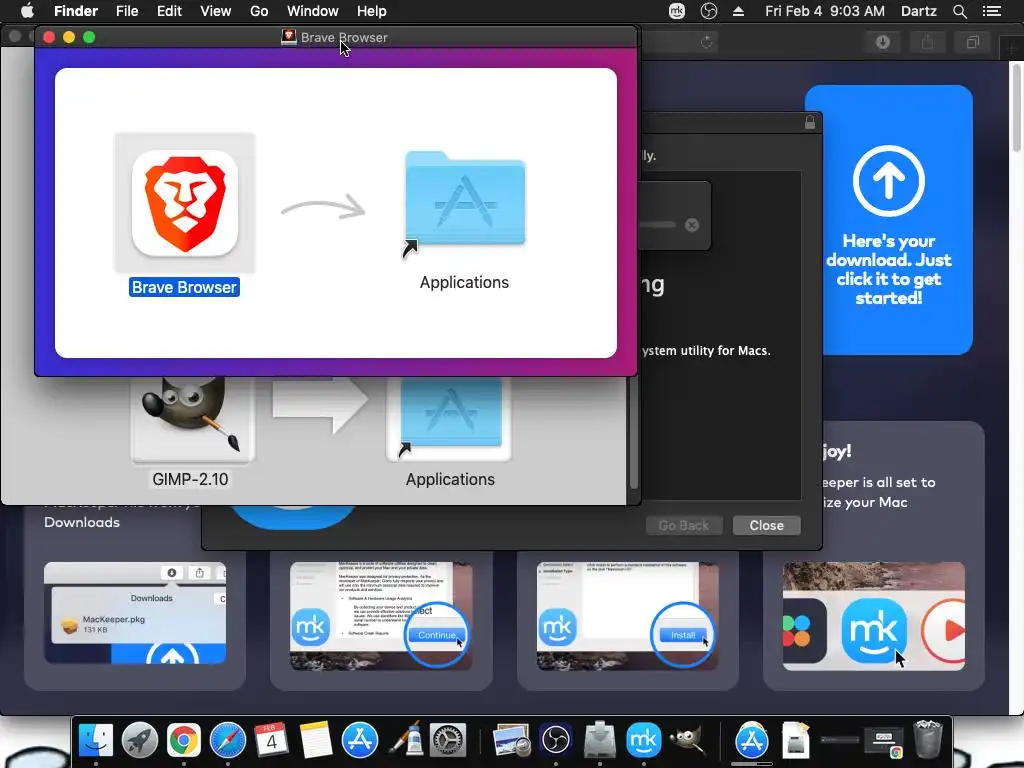Screen dimensions: 1024x768
Task: Open Safari from the Dock
Action: (x=227, y=740)
